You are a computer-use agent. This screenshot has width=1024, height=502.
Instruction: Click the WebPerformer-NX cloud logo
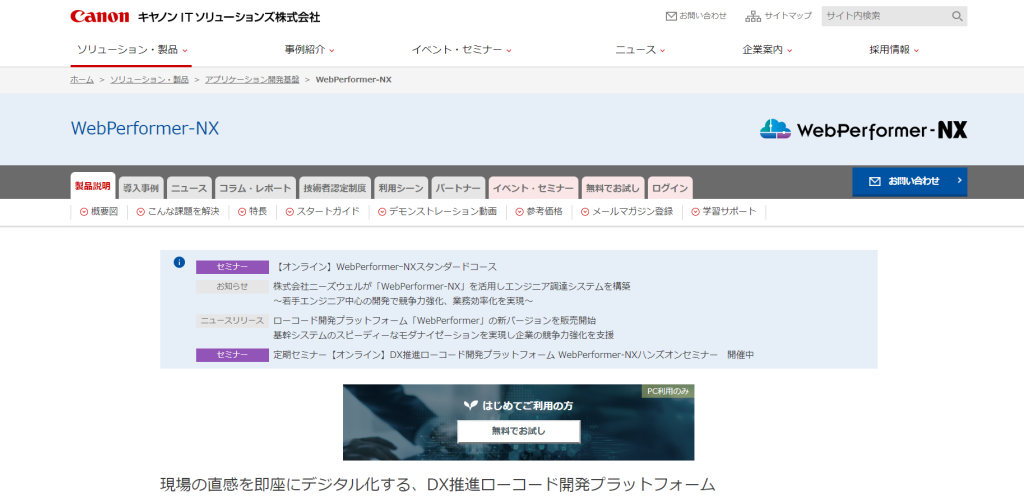pos(775,129)
